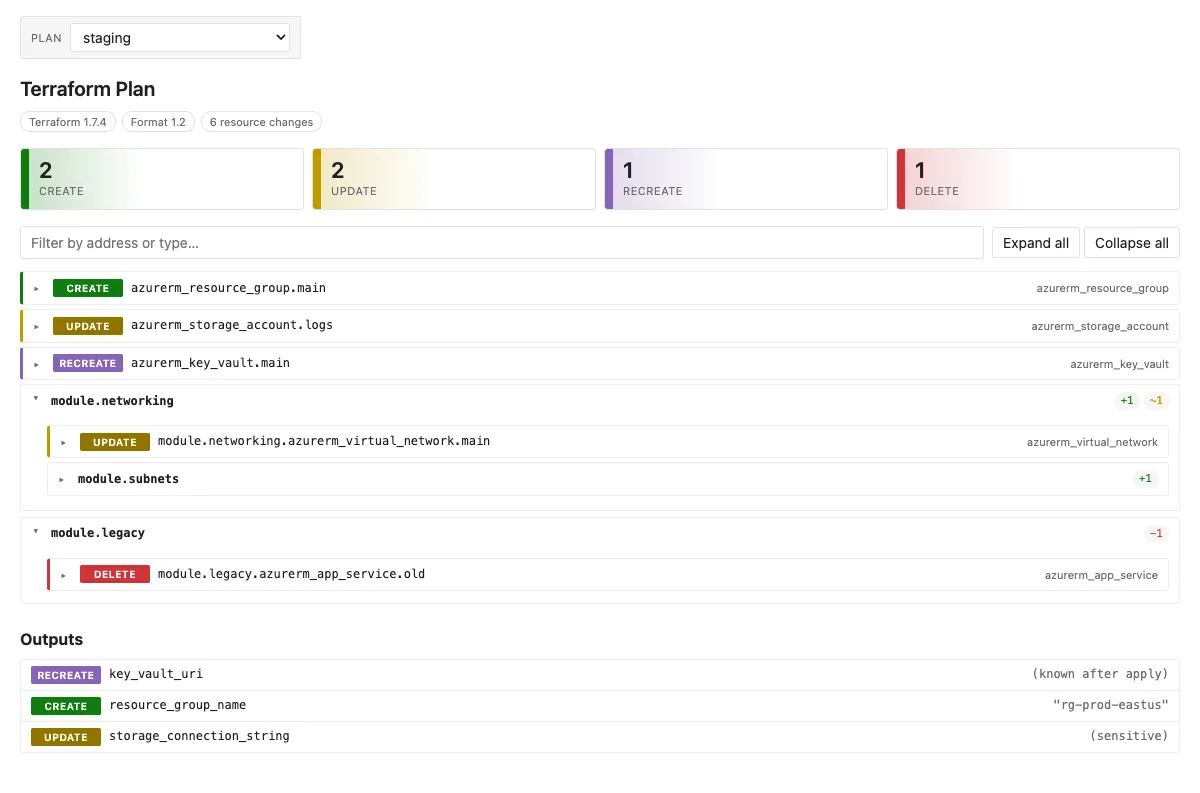Viewport: 1200px width, 793px height.
Task: Click the Format 1.2 pill
Action: tap(158, 122)
